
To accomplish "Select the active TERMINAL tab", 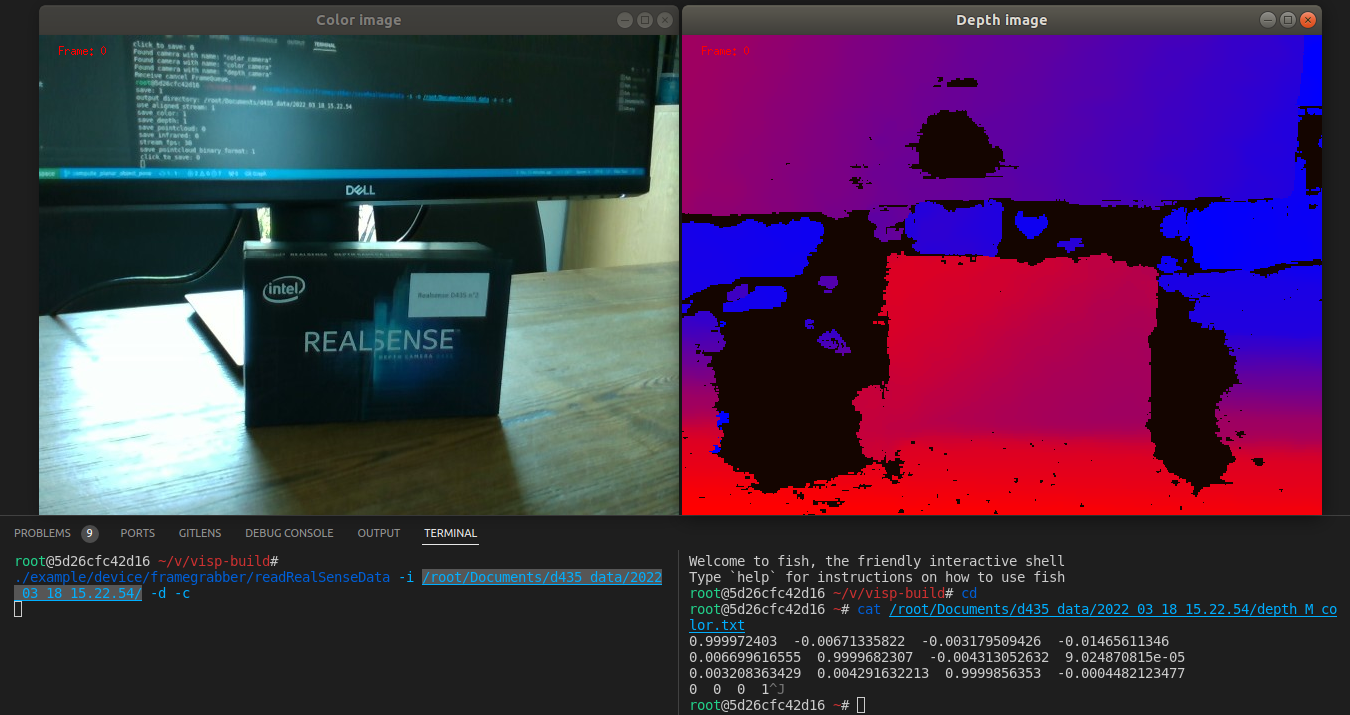I will click(450, 533).
